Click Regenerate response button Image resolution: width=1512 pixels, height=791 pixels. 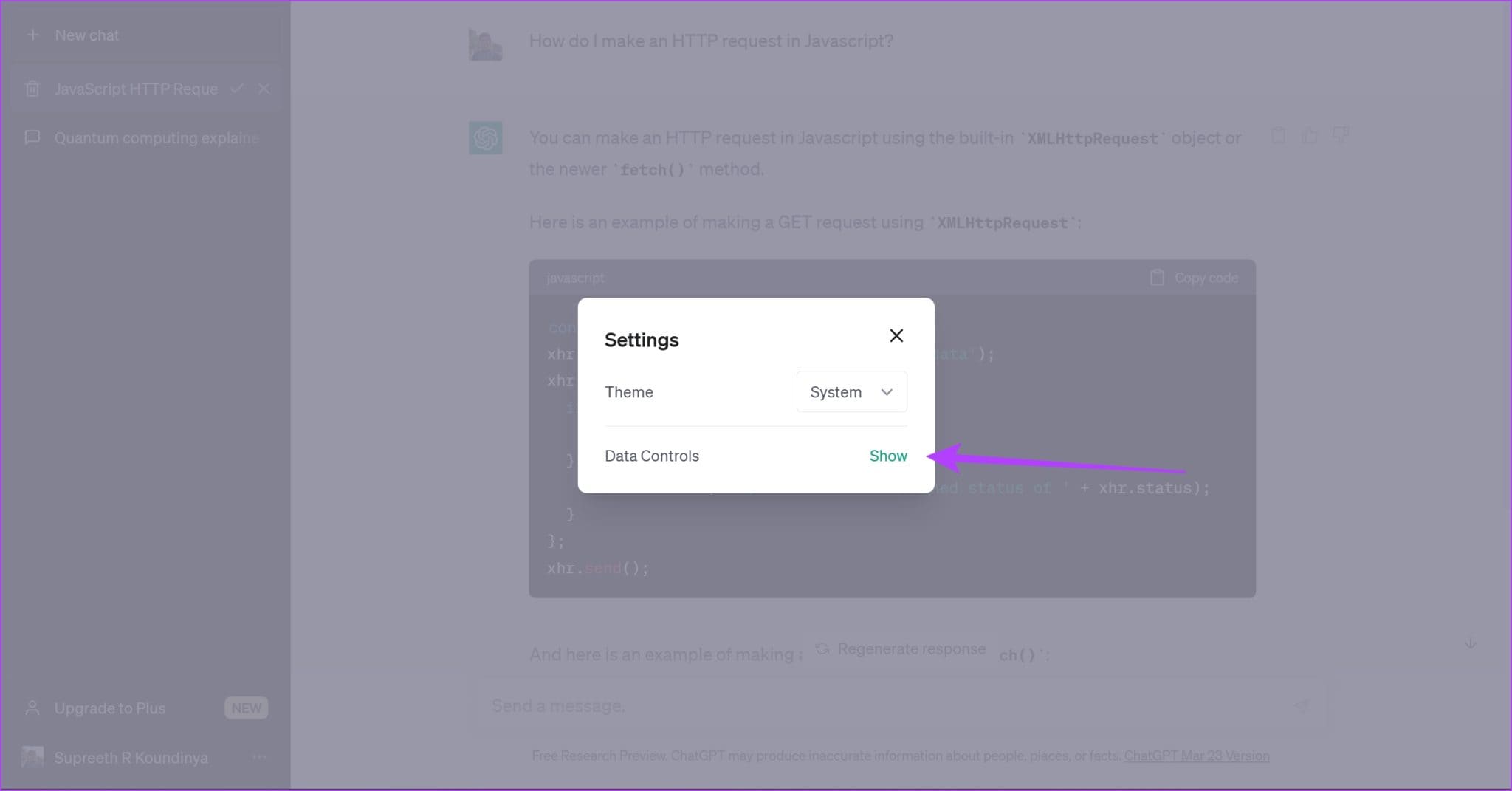(901, 649)
